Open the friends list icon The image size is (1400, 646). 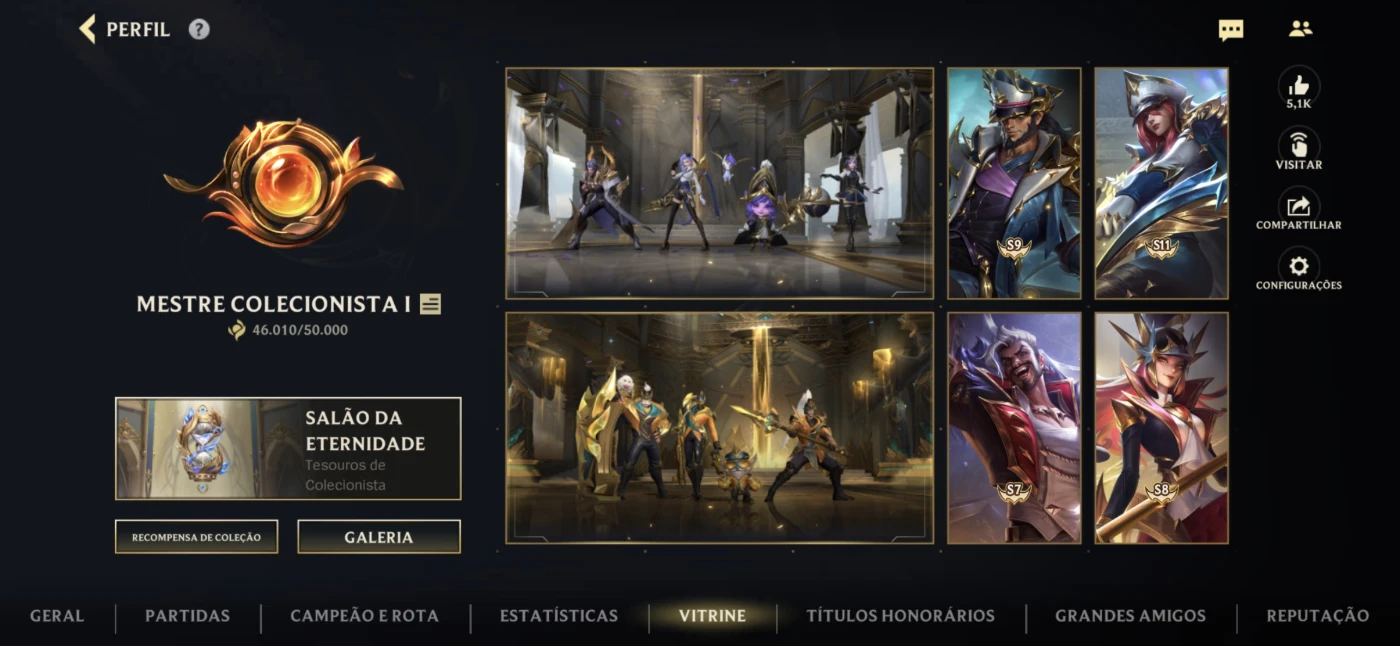pyautogui.click(x=1300, y=29)
